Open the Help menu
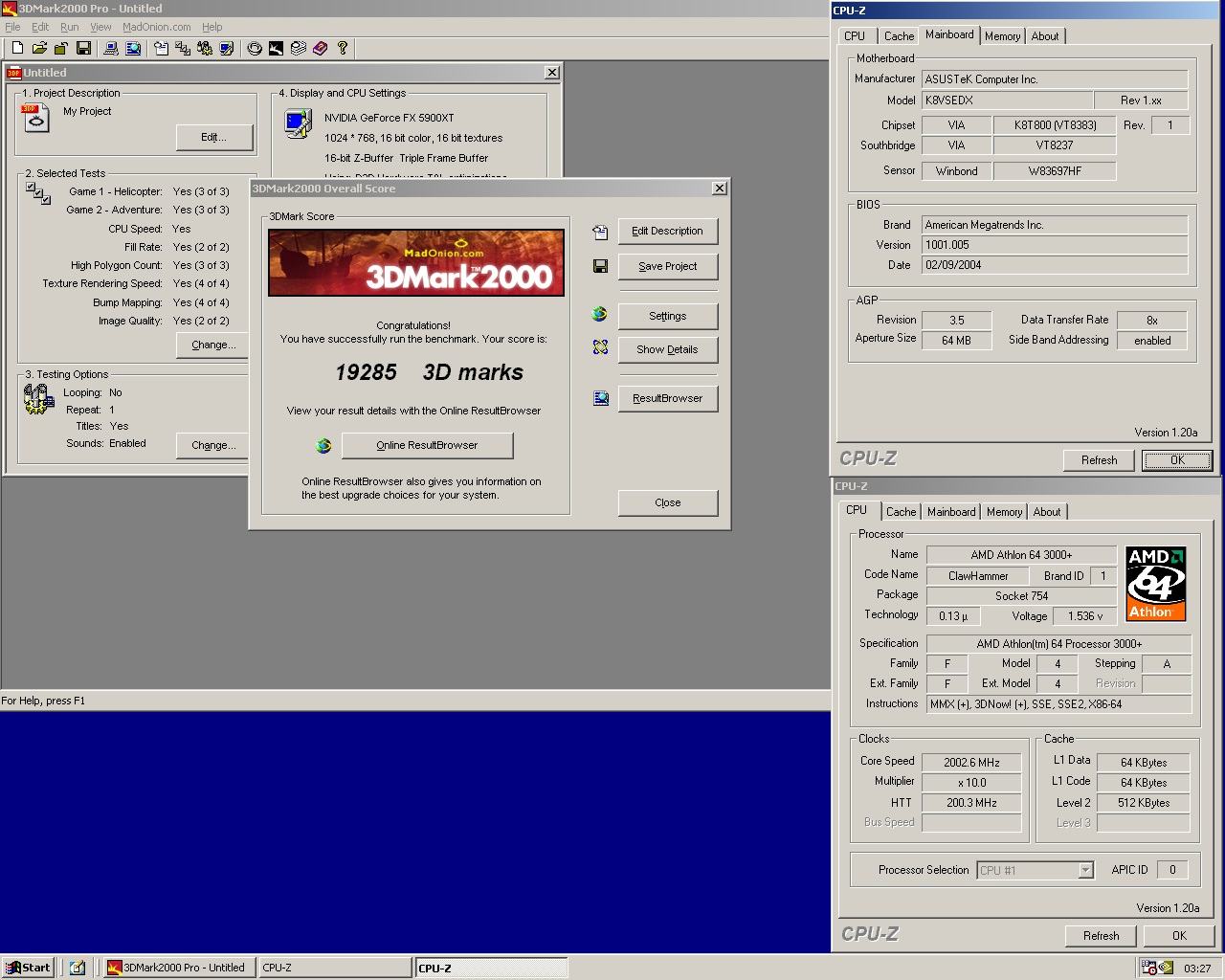1225x980 pixels. (212, 27)
